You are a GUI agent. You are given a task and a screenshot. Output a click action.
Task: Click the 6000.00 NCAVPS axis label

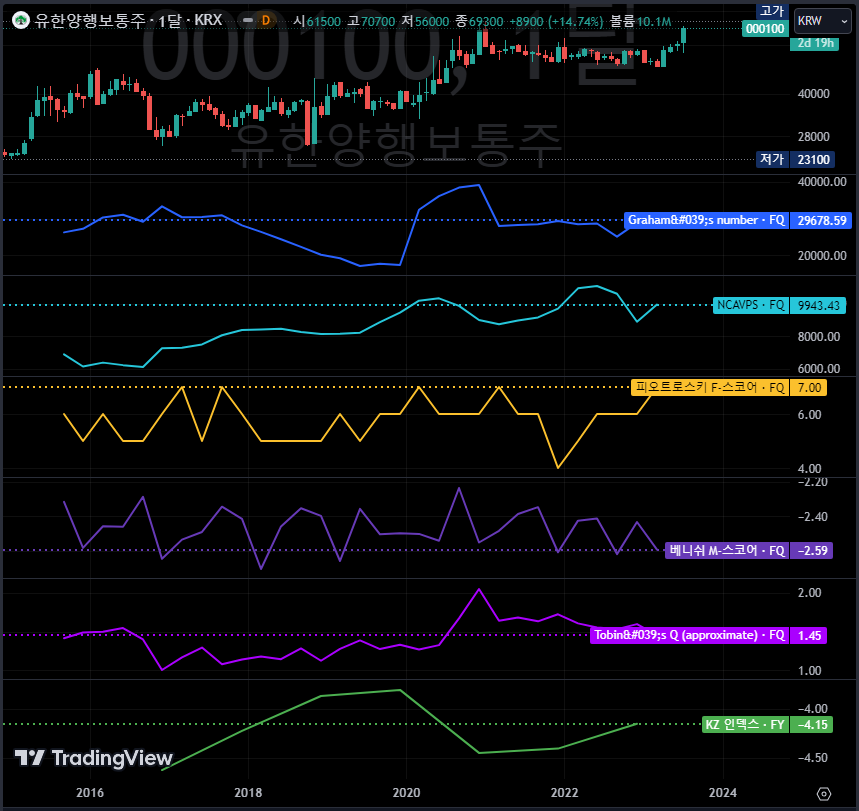point(818,369)
